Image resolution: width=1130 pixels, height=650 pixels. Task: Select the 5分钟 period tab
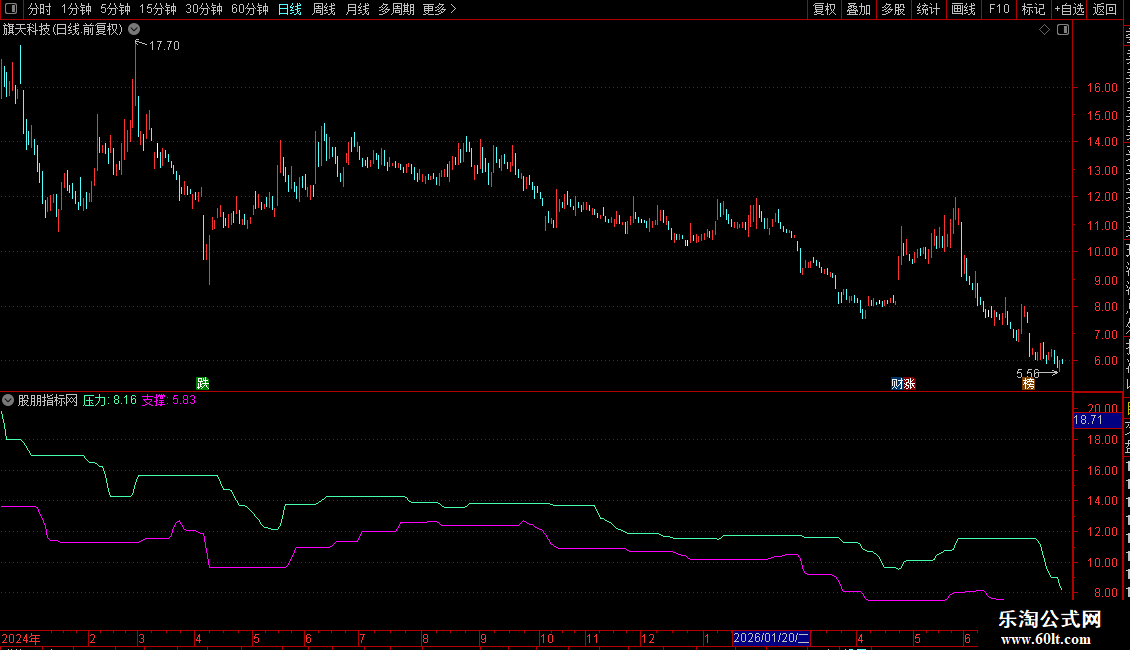tap(115, 9)
